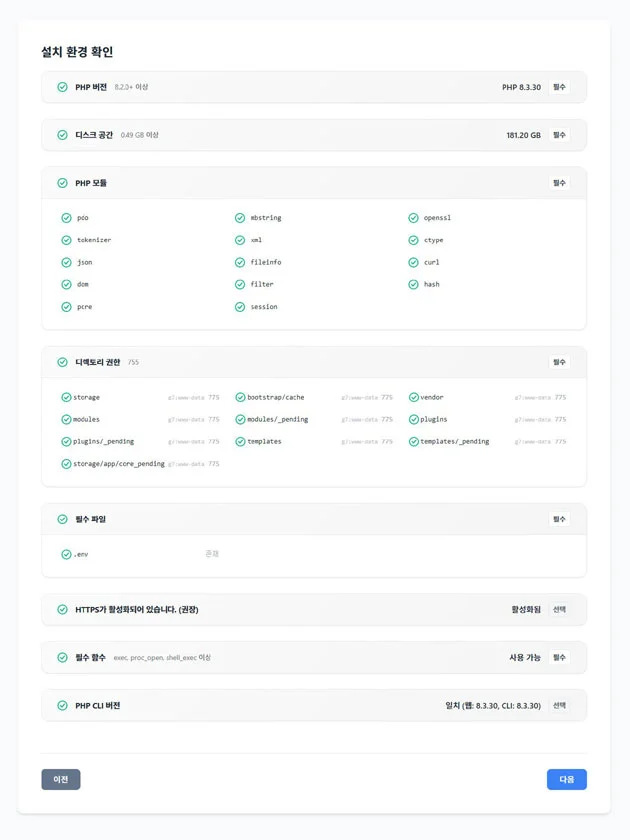The width and height of the screenshot is (630, 840).
Task: Click the check icon for modules directory
Action: pyautogui.click(x=66, y=419)
